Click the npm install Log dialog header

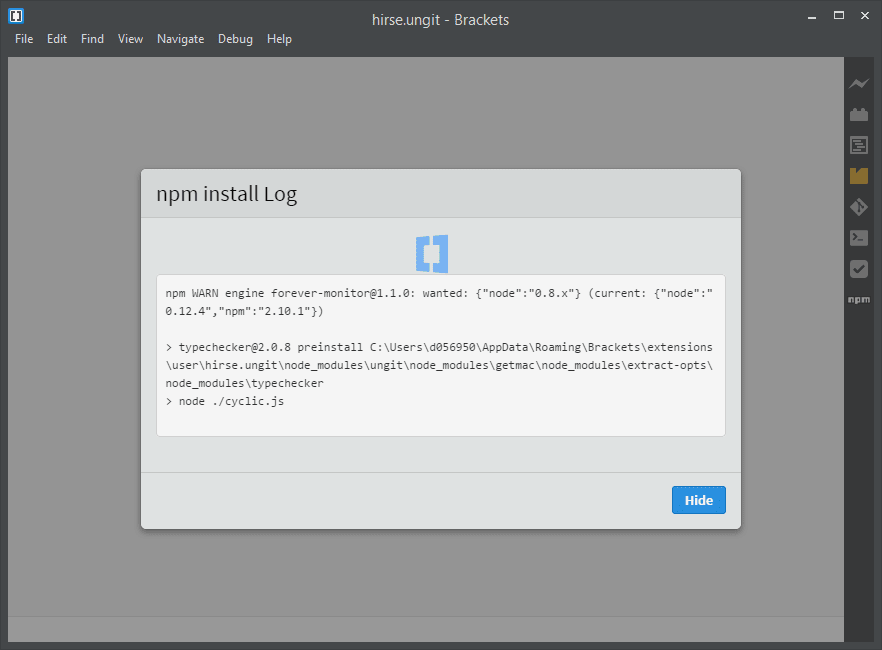(x=226, y=193)
